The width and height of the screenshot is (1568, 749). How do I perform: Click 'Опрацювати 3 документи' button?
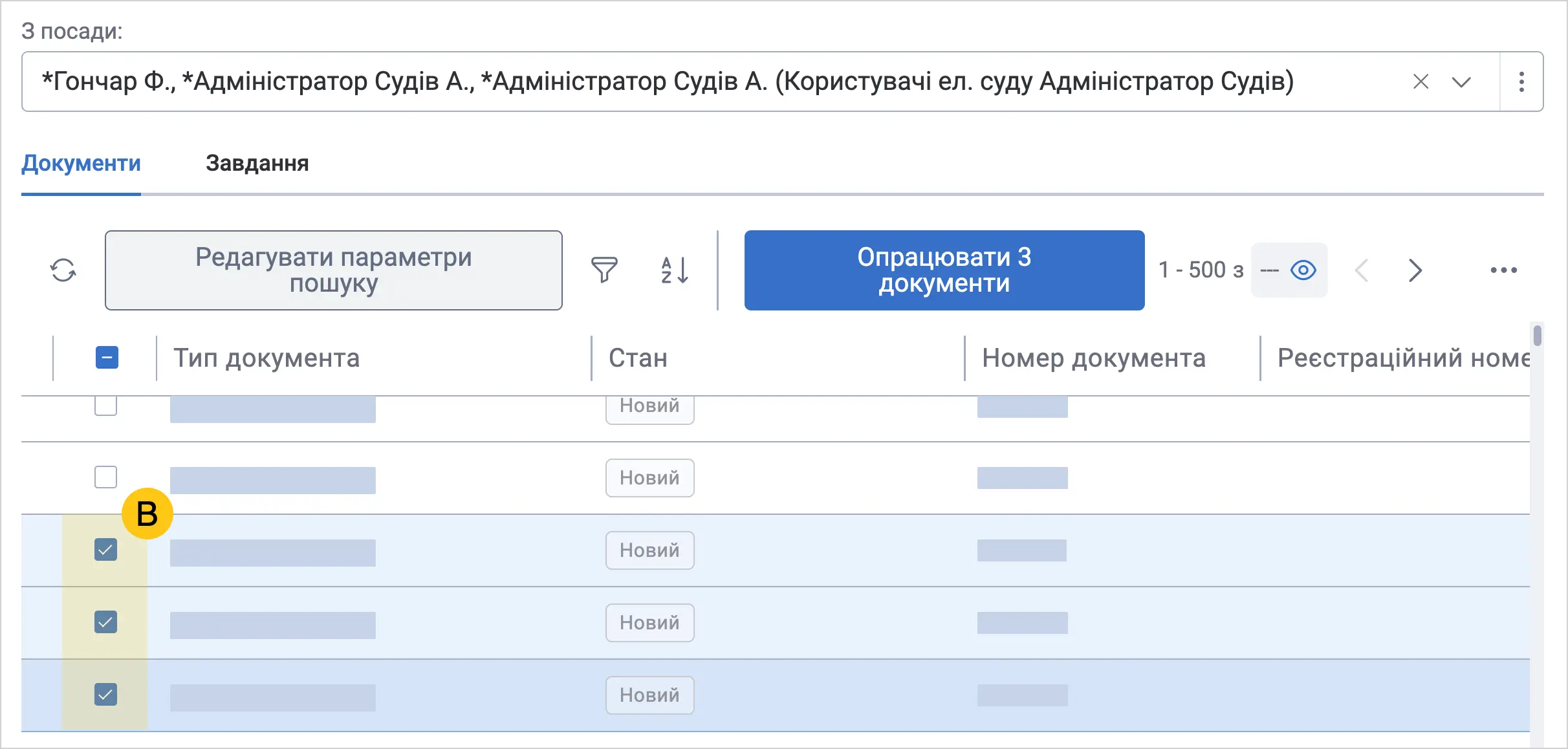click(x=944, y=270)
